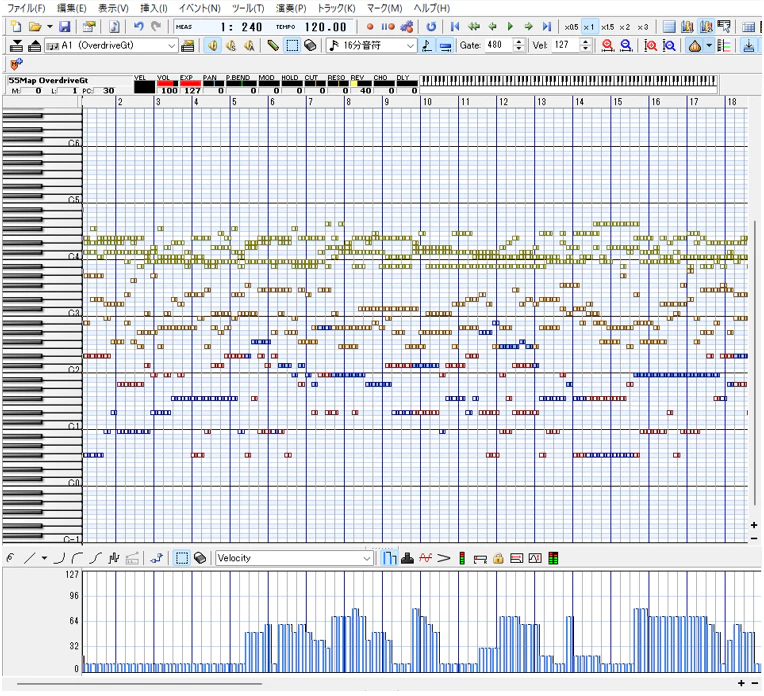
Task: Save the project with the floppy disk icon
Action: tap(65, 27)
